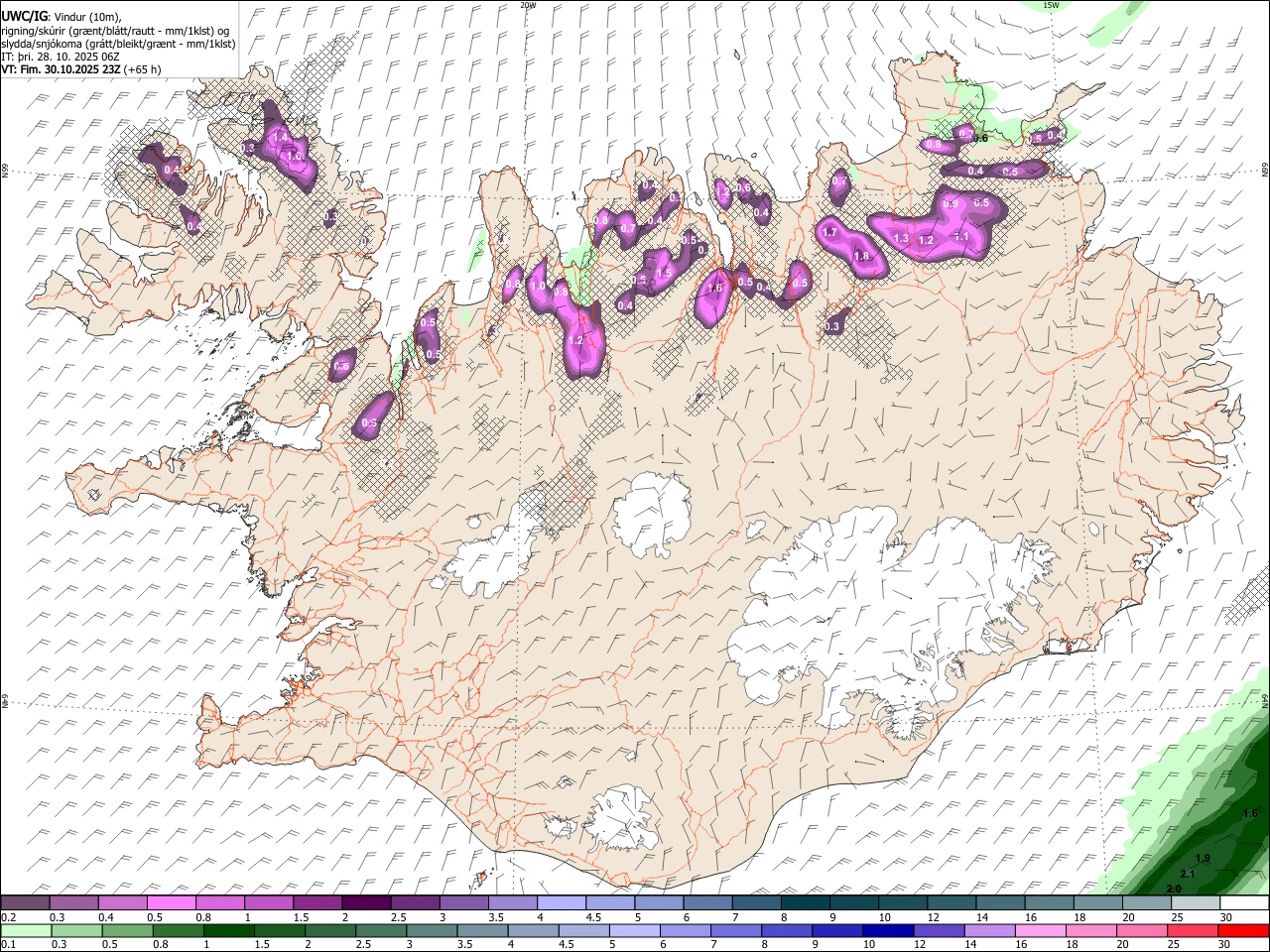Image resolution: width=1270 pixels, height=952 pixels.
Task: Click the dark green swatch after lower-scale 1
Action: click(228, 930)
